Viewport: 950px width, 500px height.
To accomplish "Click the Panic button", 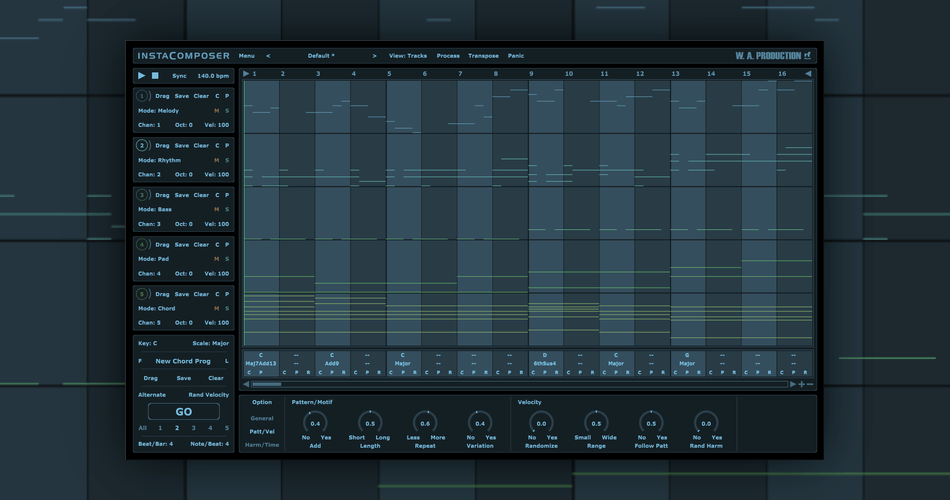I will tap(516, 56).
